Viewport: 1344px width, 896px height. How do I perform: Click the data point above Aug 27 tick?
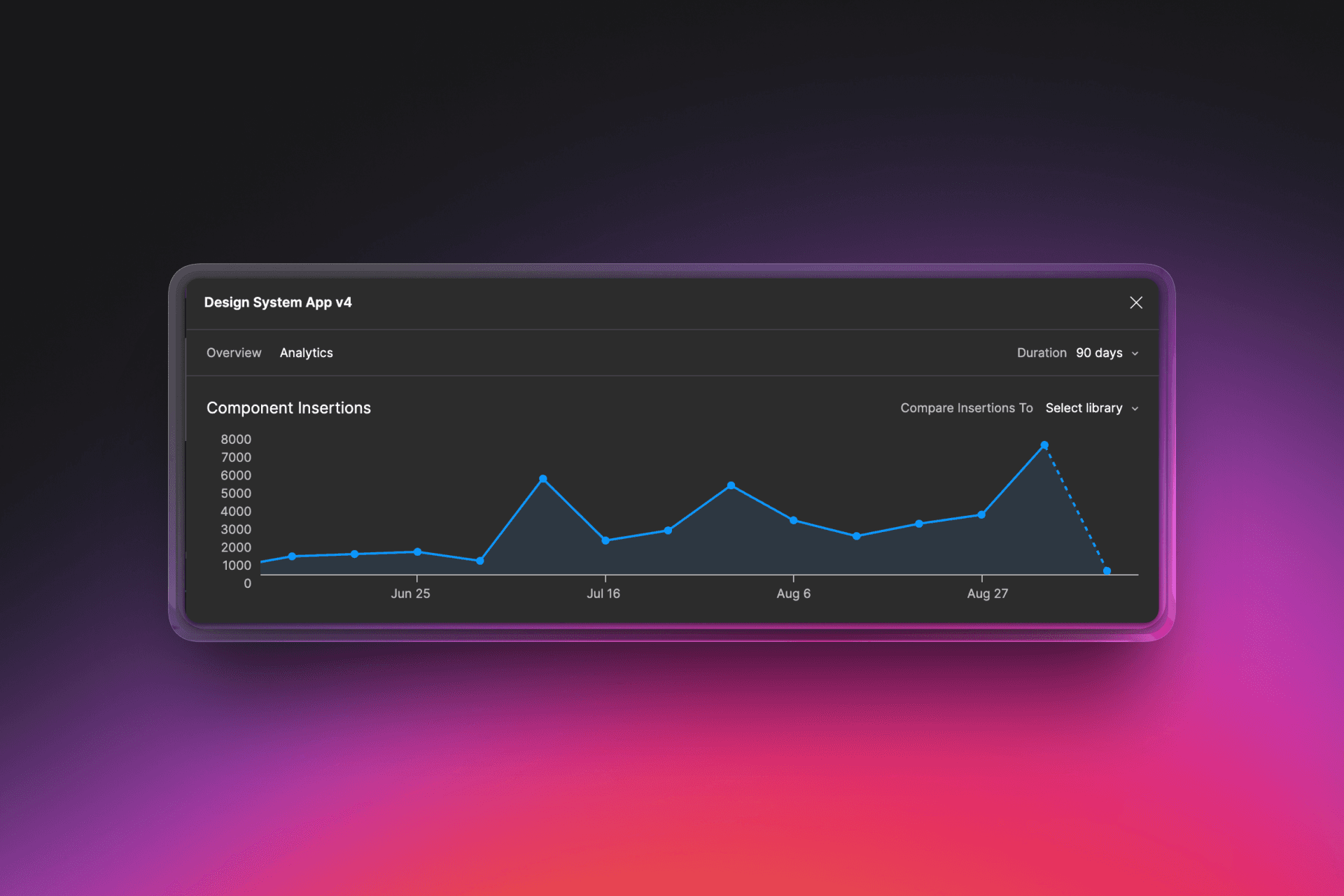(981, 514)
